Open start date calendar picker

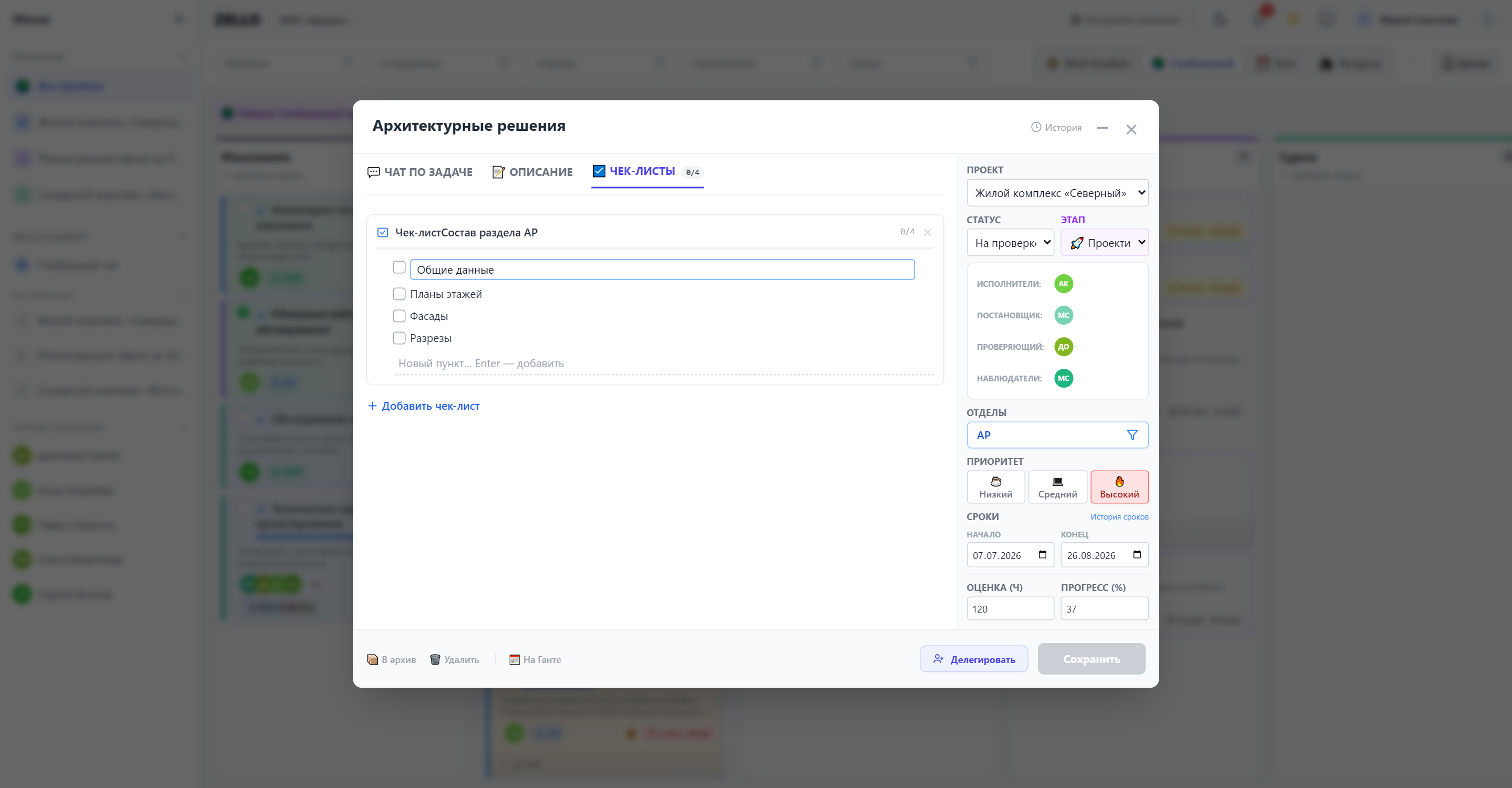[x=1043, y=555]
